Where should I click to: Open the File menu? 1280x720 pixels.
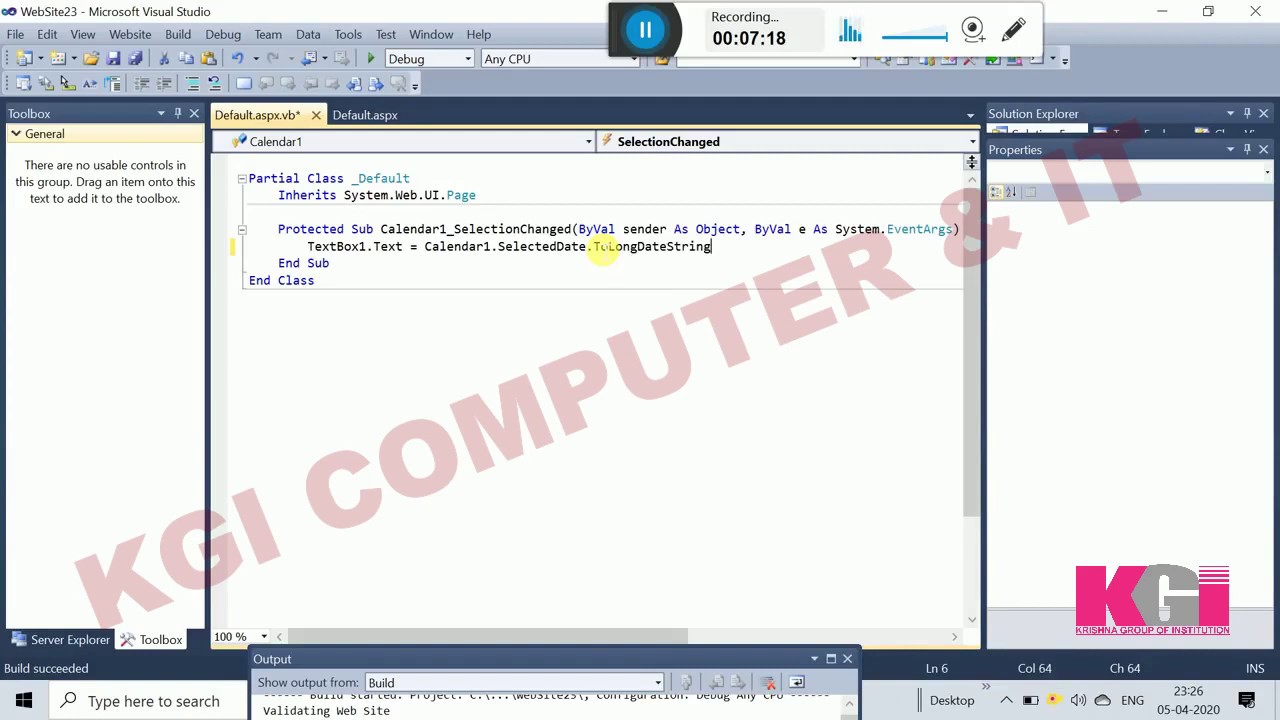coord(15,34)
